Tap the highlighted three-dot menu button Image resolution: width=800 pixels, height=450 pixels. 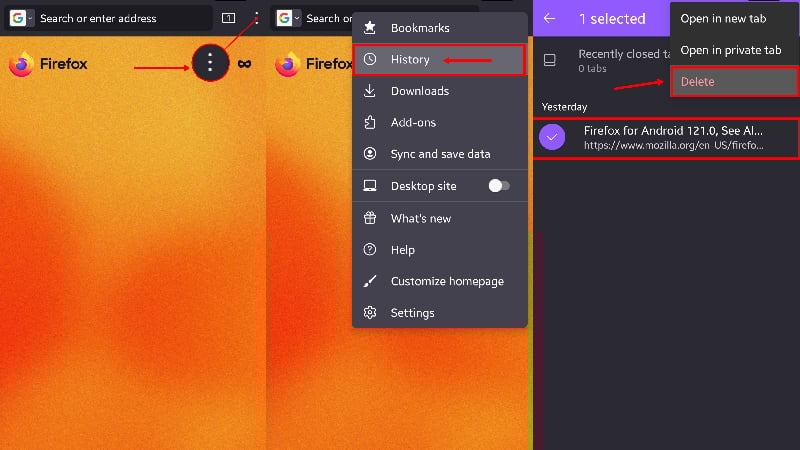(x=209, y=64)
